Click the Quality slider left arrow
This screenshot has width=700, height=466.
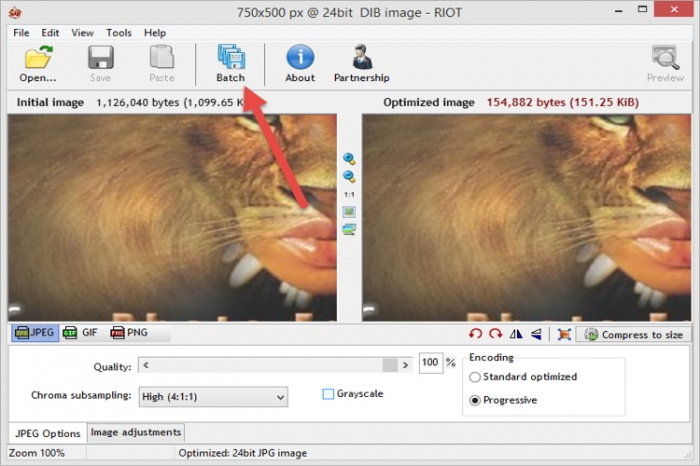pos(146,365)
